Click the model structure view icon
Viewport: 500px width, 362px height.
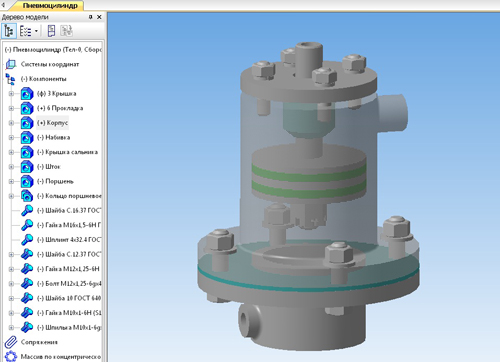pyautogui.click(x=9, y=31)
